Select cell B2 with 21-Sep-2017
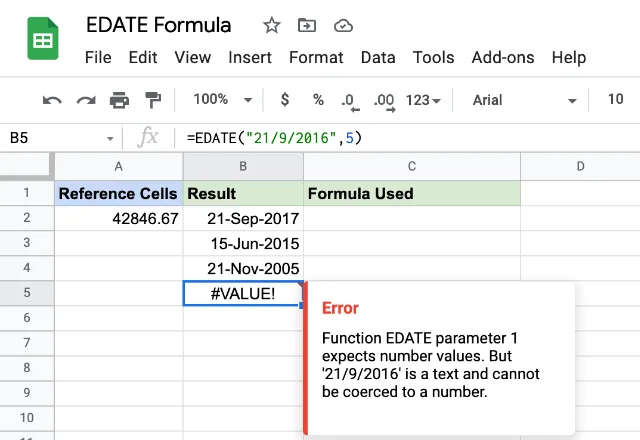This screenshot has width=640, height=440. pyautogui.click(x=243, y=218)
